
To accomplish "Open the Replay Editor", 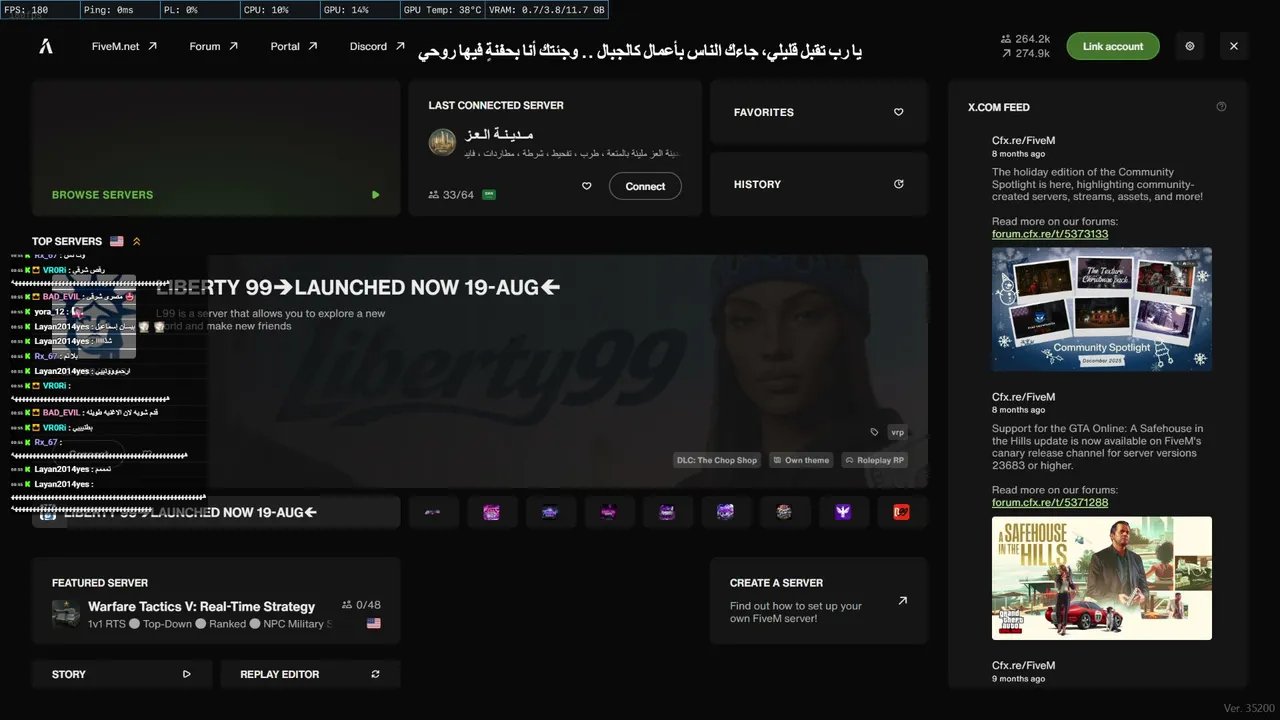I will pyautogui.click(x=310, y=674).
